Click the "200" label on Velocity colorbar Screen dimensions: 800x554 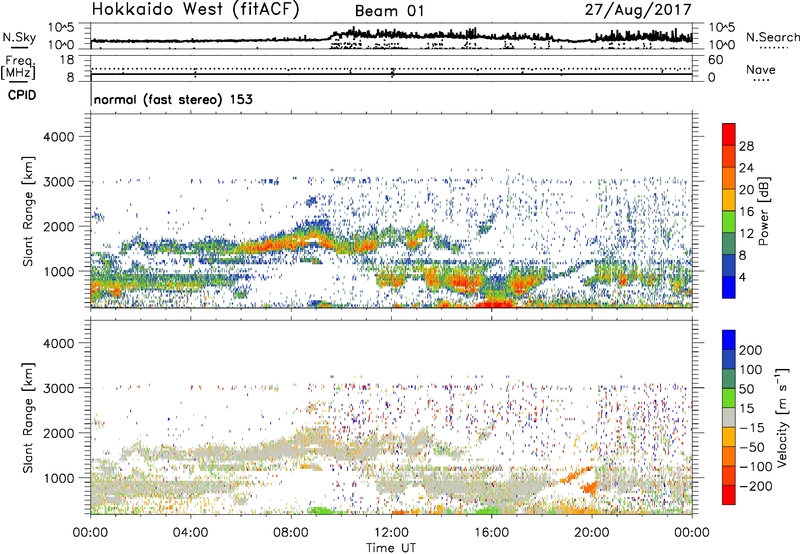(751, 350)
